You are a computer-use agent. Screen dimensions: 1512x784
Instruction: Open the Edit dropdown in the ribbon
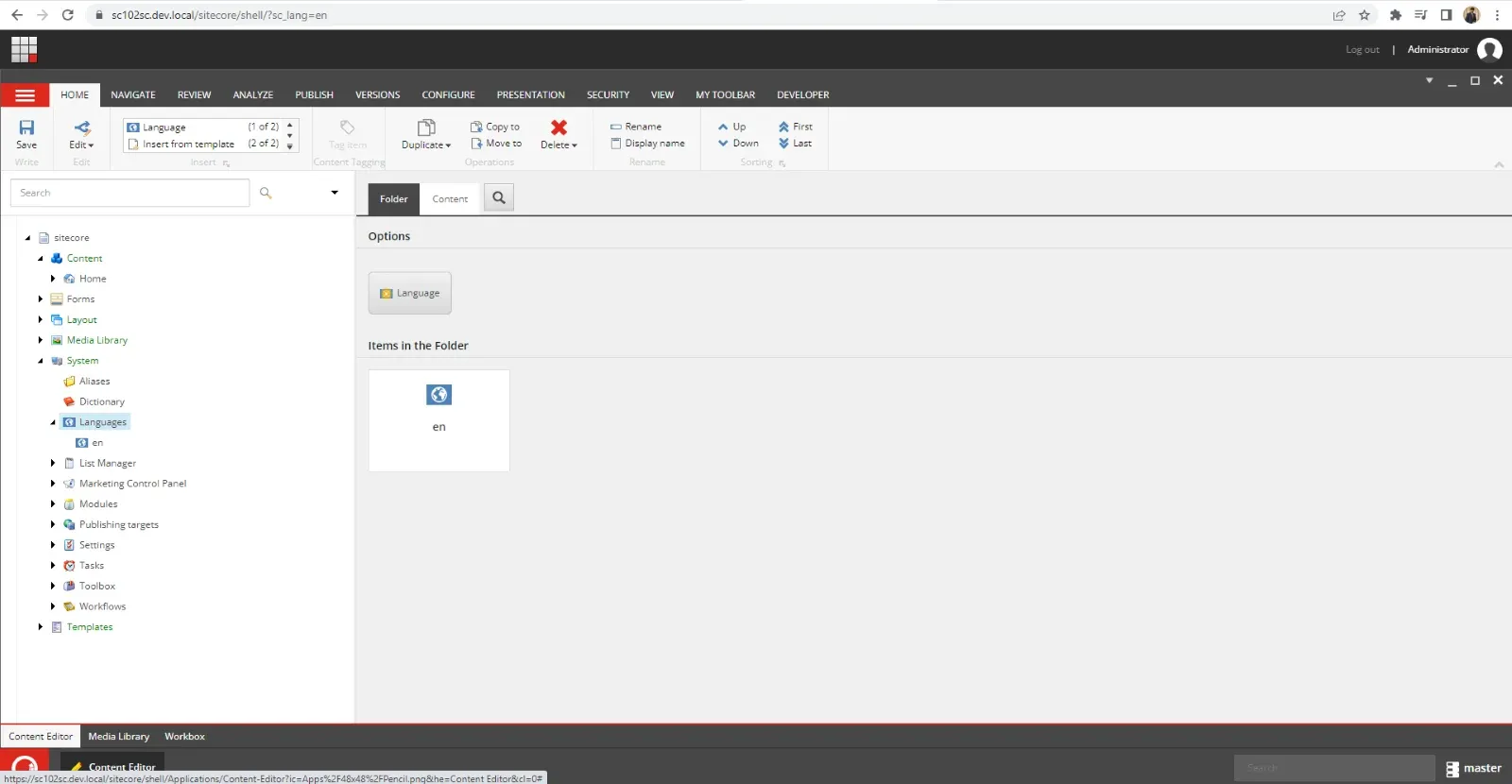click(x=81, y=134)
